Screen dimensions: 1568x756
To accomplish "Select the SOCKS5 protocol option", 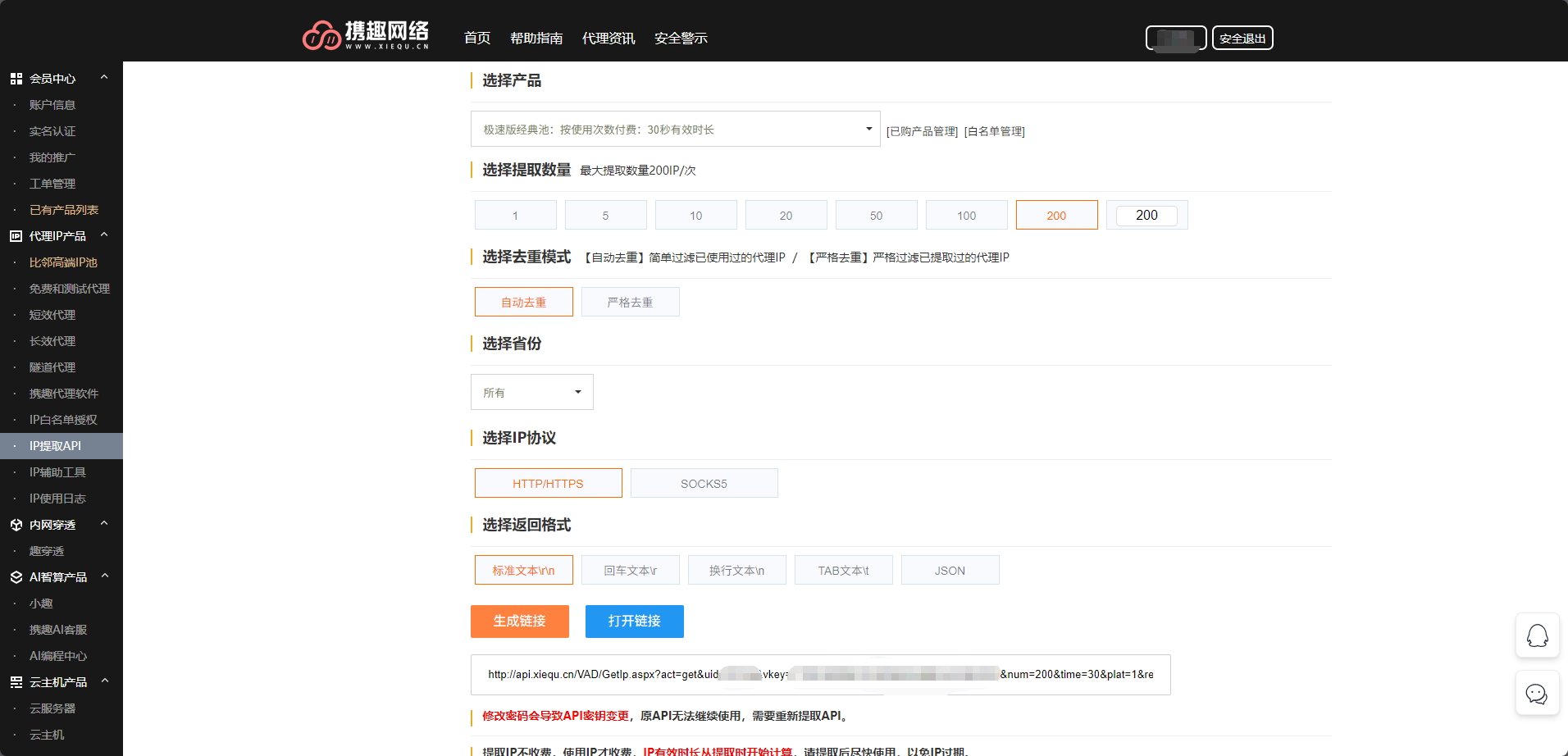I will pyautogui.click(x=704, y=483).
